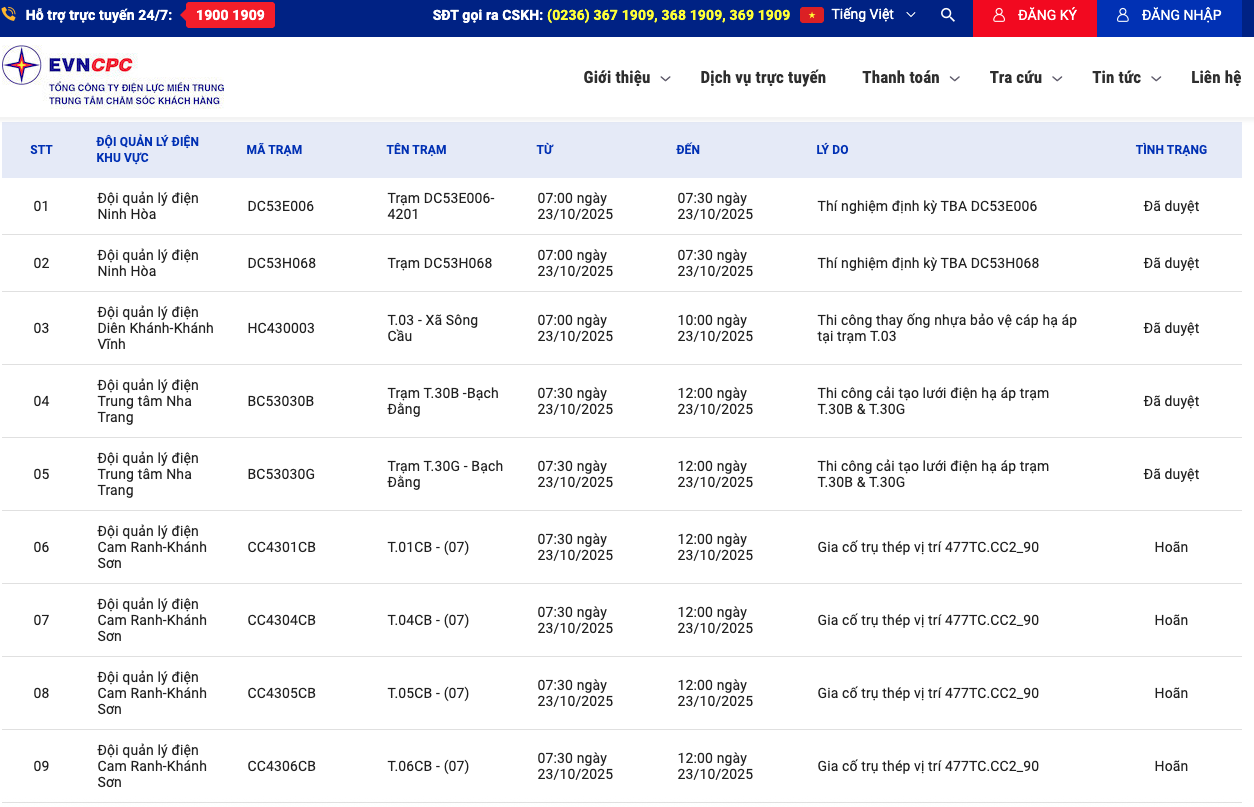Click the user icon beside ĐĂNG KÝ
Image resolution: width=1254 pixels, height=807 pixels.
pyautogui.click(x=999, y=16)
